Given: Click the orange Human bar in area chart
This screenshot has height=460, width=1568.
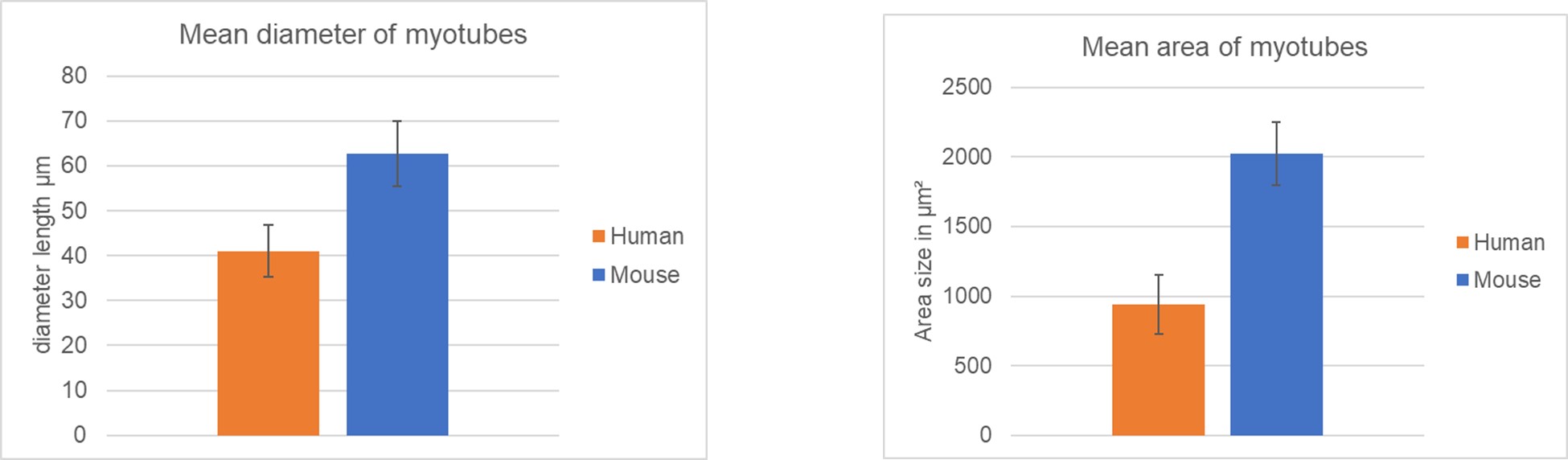Looking at the screenshot, I should tap(1158, 378).
